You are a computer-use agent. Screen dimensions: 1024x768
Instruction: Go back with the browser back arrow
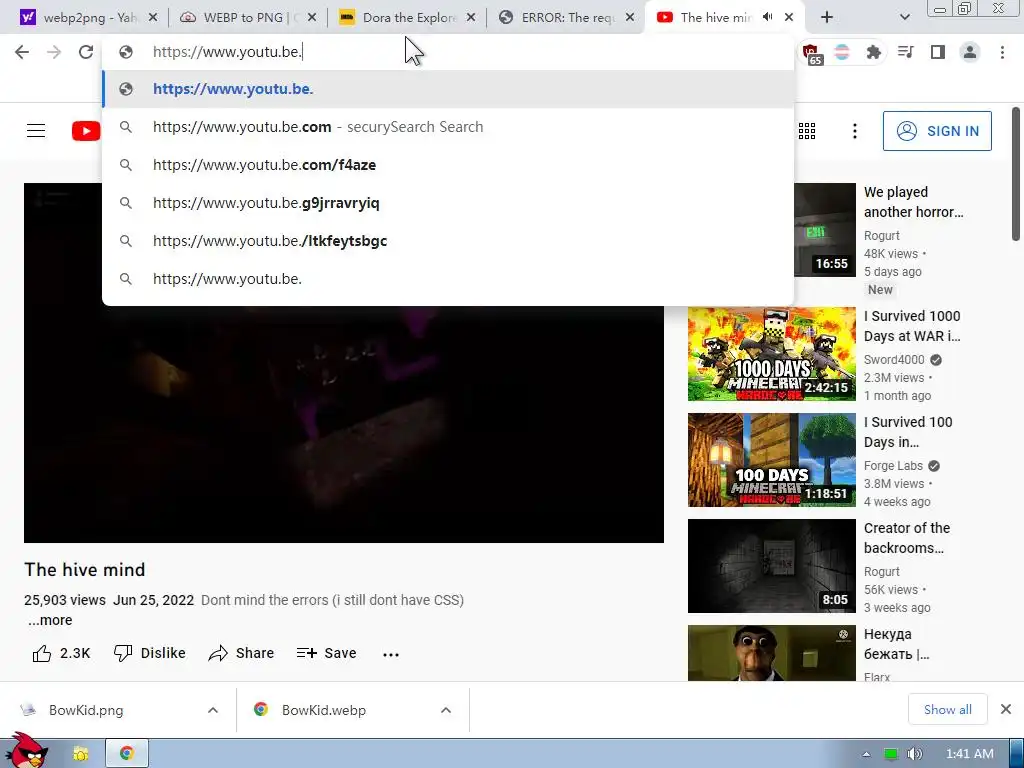point(22,52)
